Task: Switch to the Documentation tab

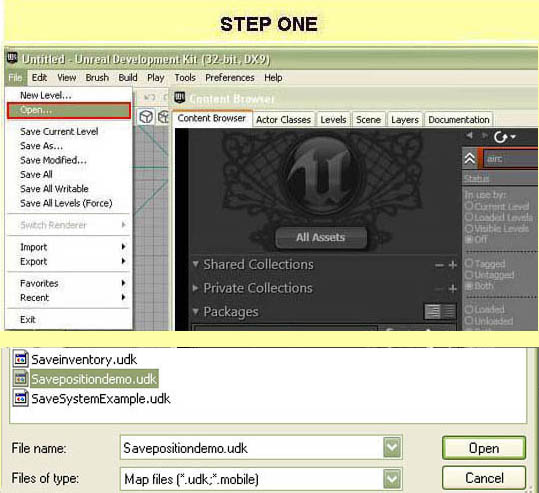Action: 459,120
